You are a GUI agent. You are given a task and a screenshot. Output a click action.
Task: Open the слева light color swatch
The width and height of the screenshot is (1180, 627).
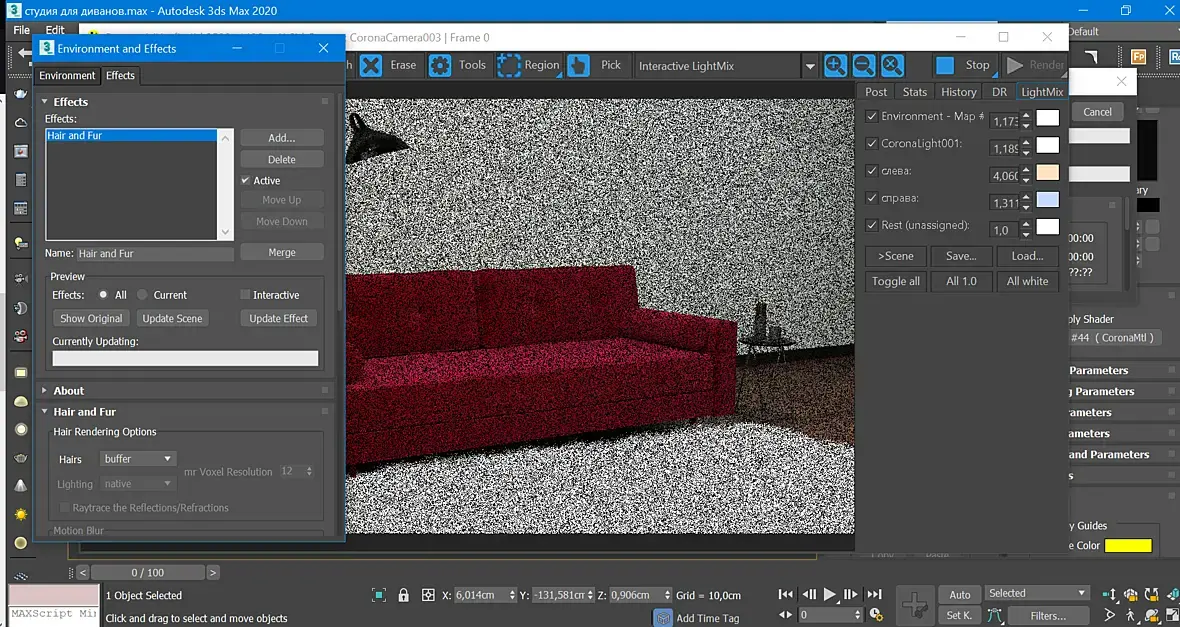tap(1048, 172)
